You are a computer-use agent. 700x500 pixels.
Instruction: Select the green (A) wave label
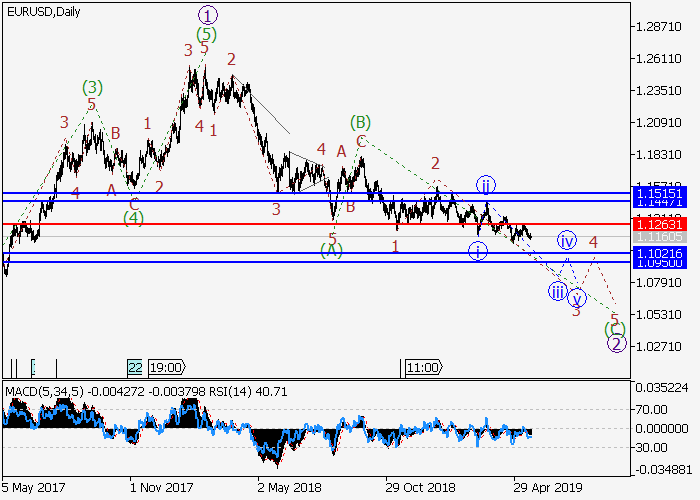point(332,251)
